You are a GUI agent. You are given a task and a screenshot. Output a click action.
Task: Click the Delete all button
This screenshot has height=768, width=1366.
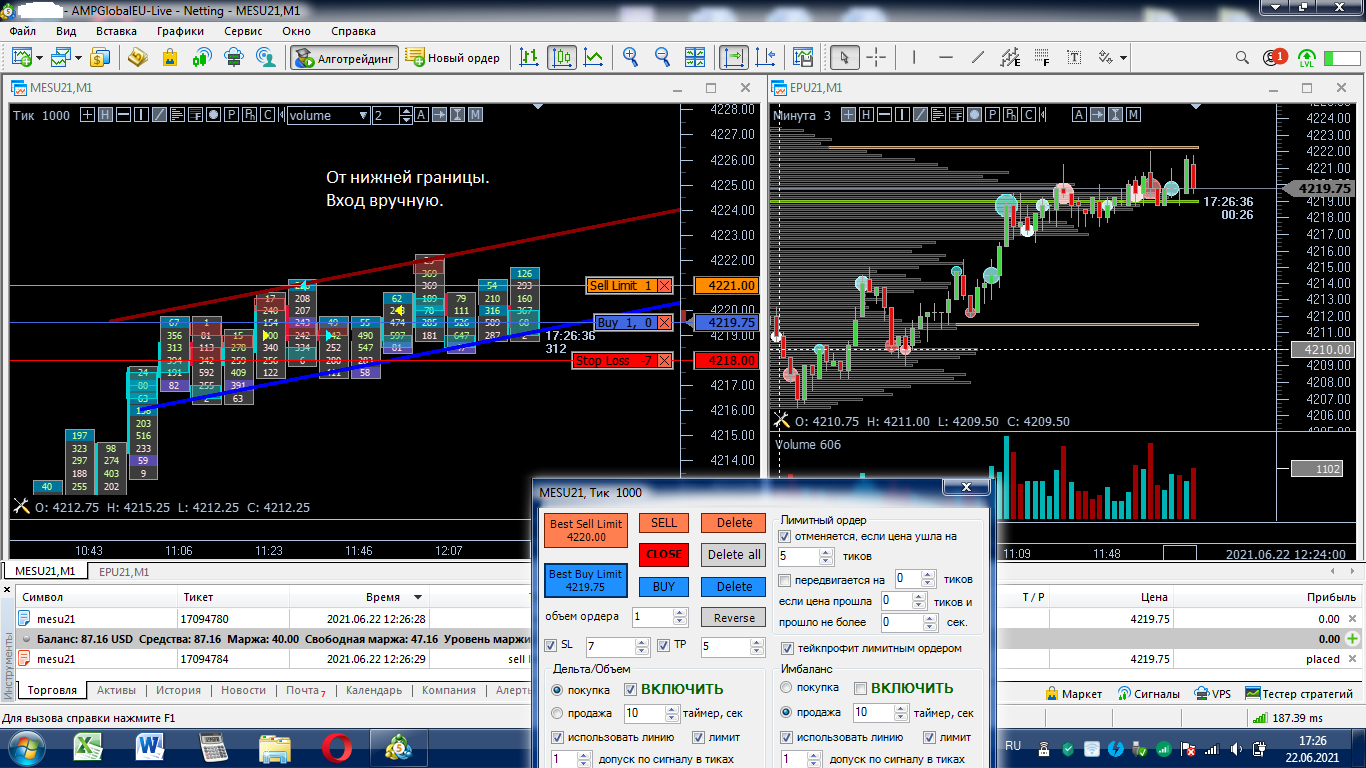(734, 554)
